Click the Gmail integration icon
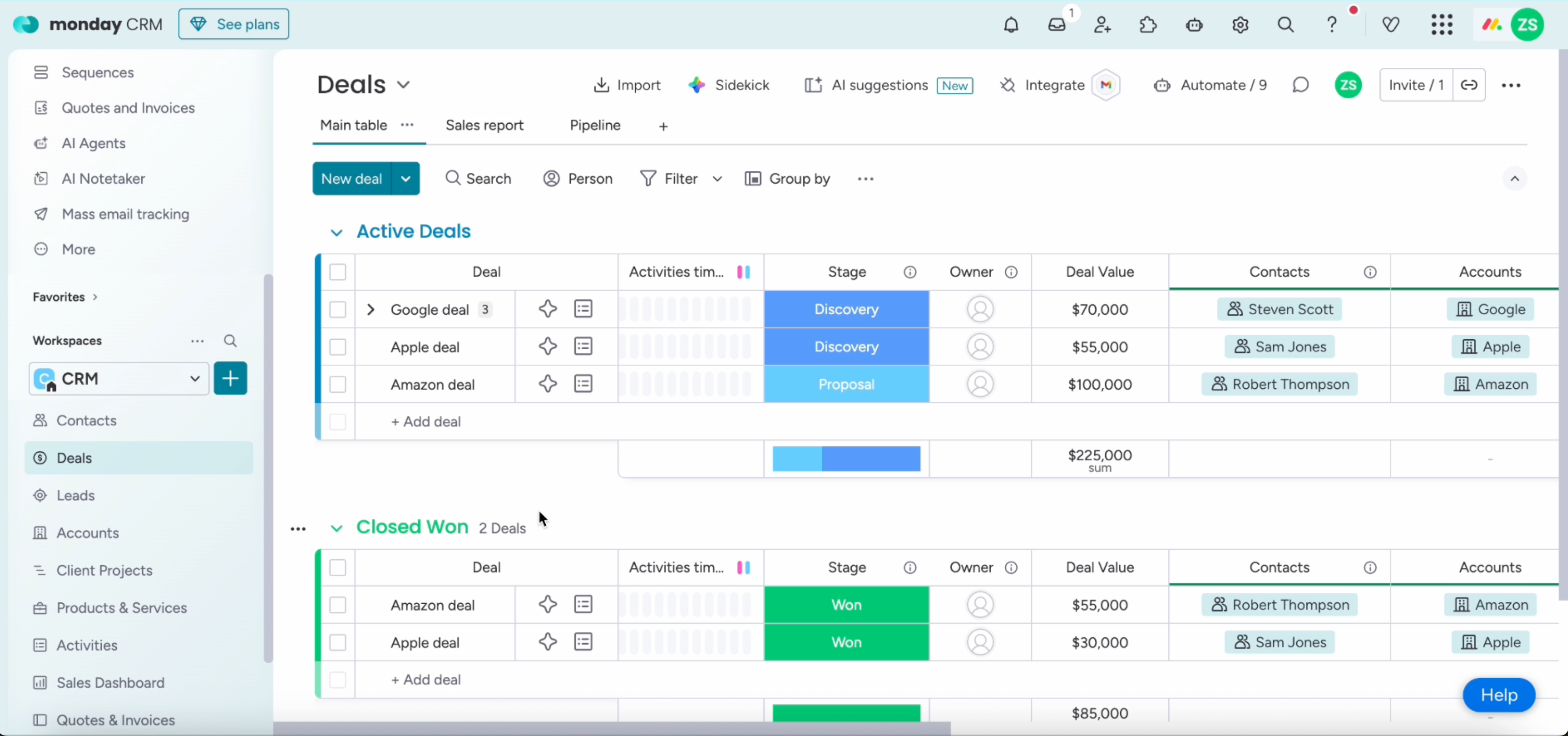The width and height of the screenshot is (1568, 736). point(1106,85)
